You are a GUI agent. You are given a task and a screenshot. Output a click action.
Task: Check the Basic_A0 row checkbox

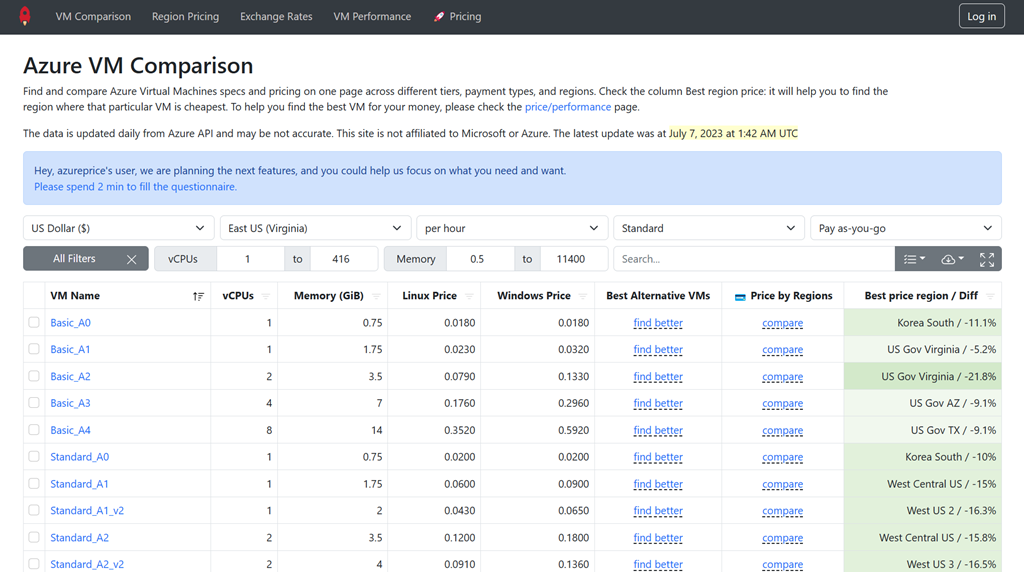click(34, 323)
